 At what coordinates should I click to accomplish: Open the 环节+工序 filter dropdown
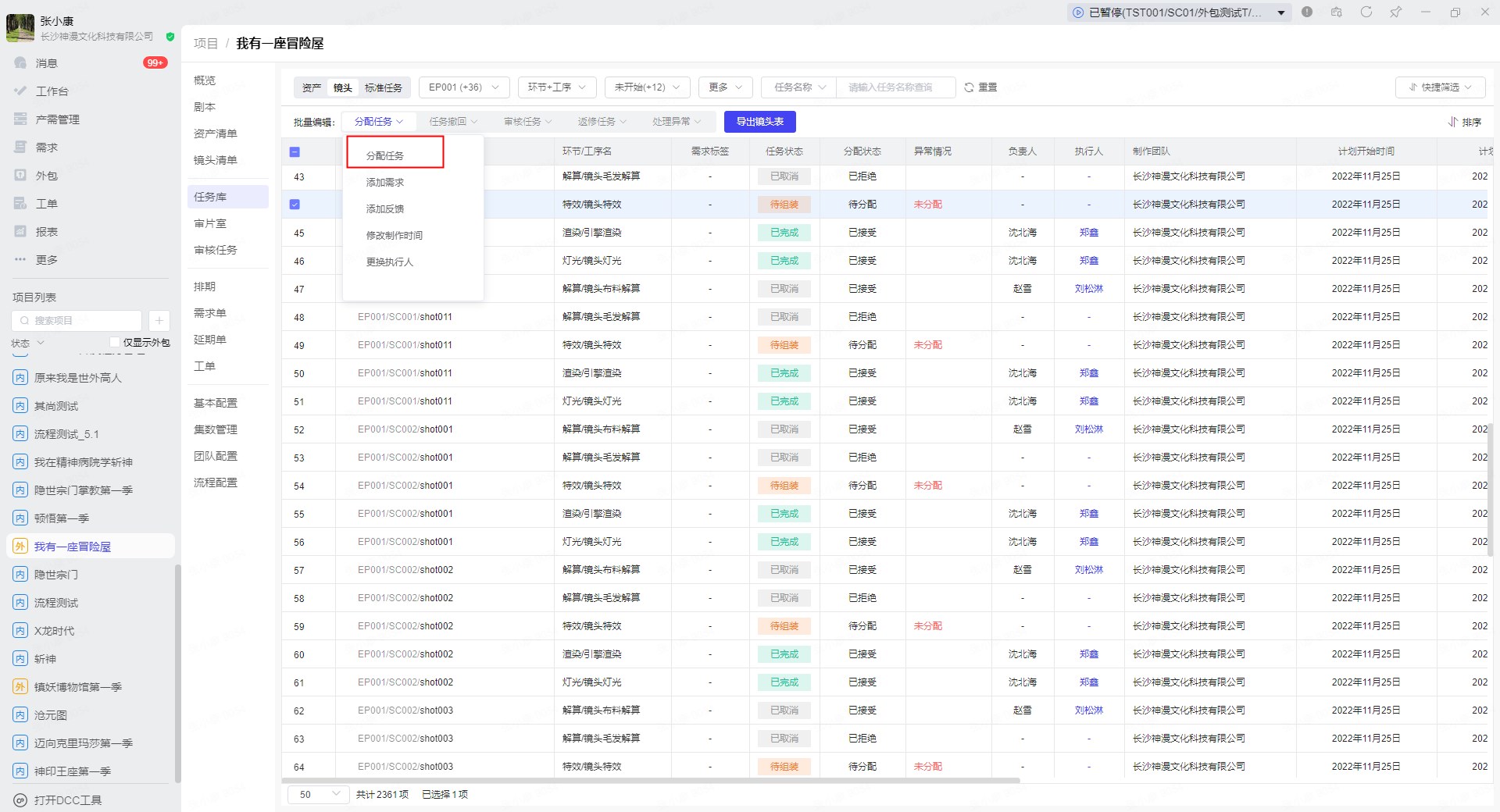click(x=556, y=87)
